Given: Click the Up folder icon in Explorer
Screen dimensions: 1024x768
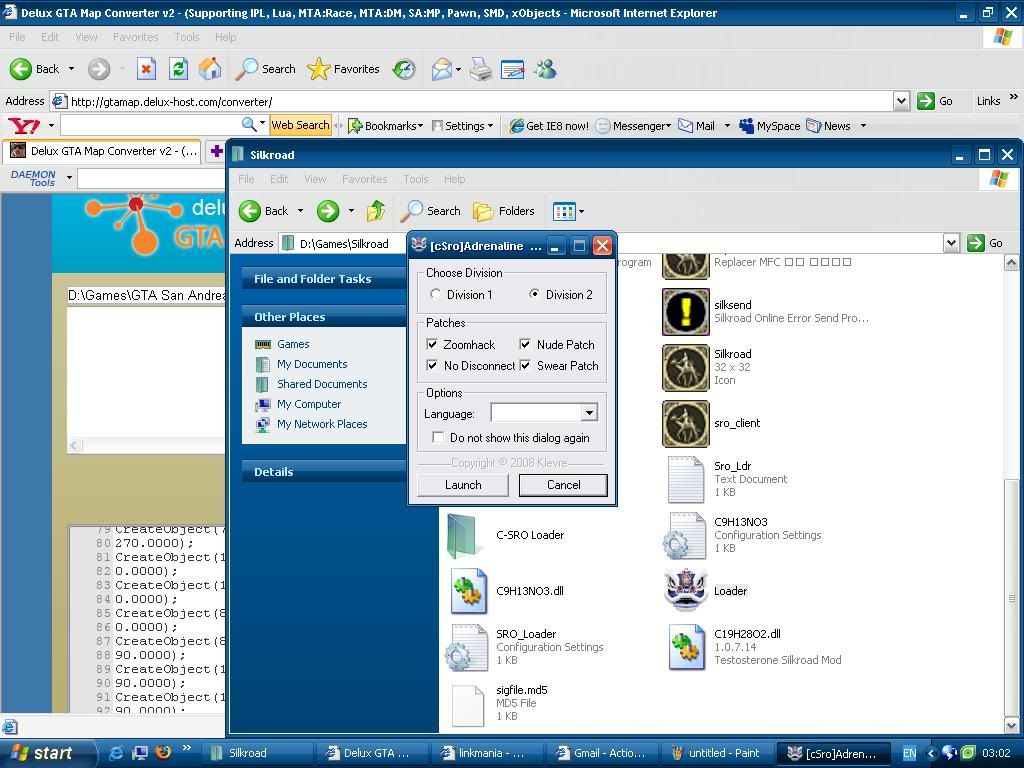Looking at the screenshot, I should (376, 211).
